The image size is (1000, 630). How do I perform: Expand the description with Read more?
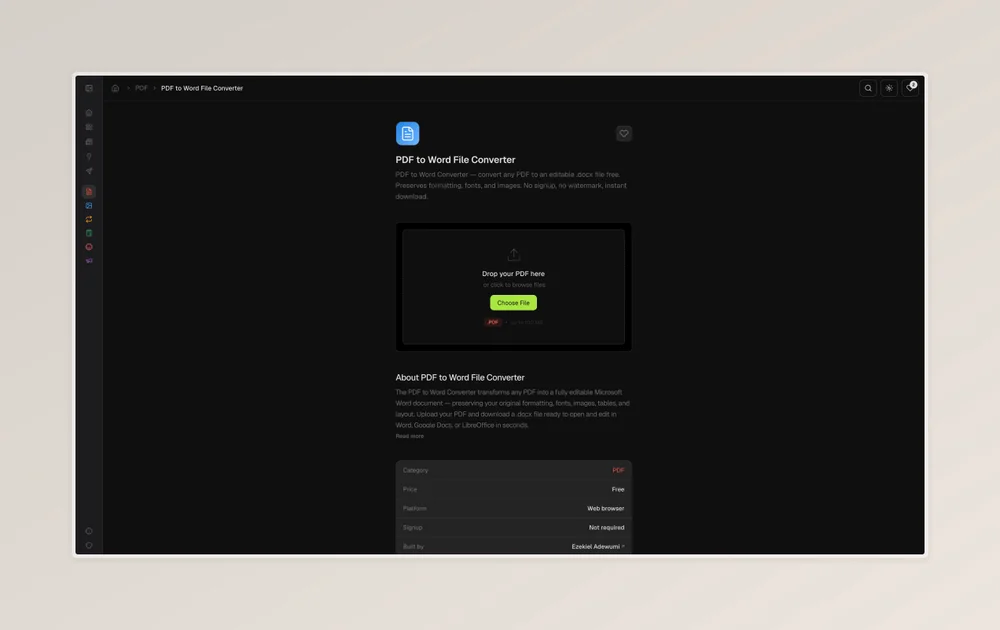point(409,436)
